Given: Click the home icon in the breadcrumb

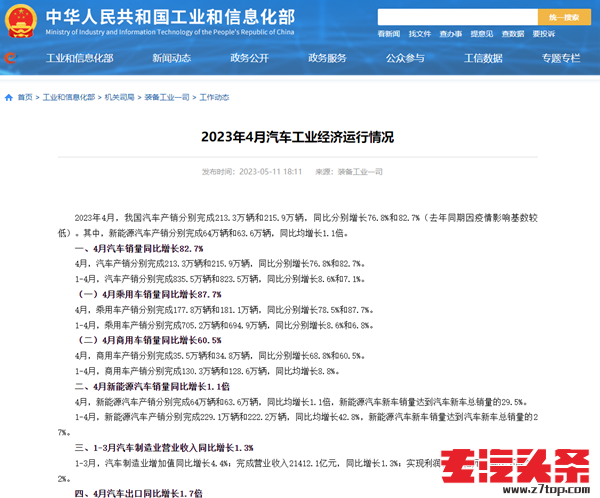Looking at the screenshot, I should point(9,98).
